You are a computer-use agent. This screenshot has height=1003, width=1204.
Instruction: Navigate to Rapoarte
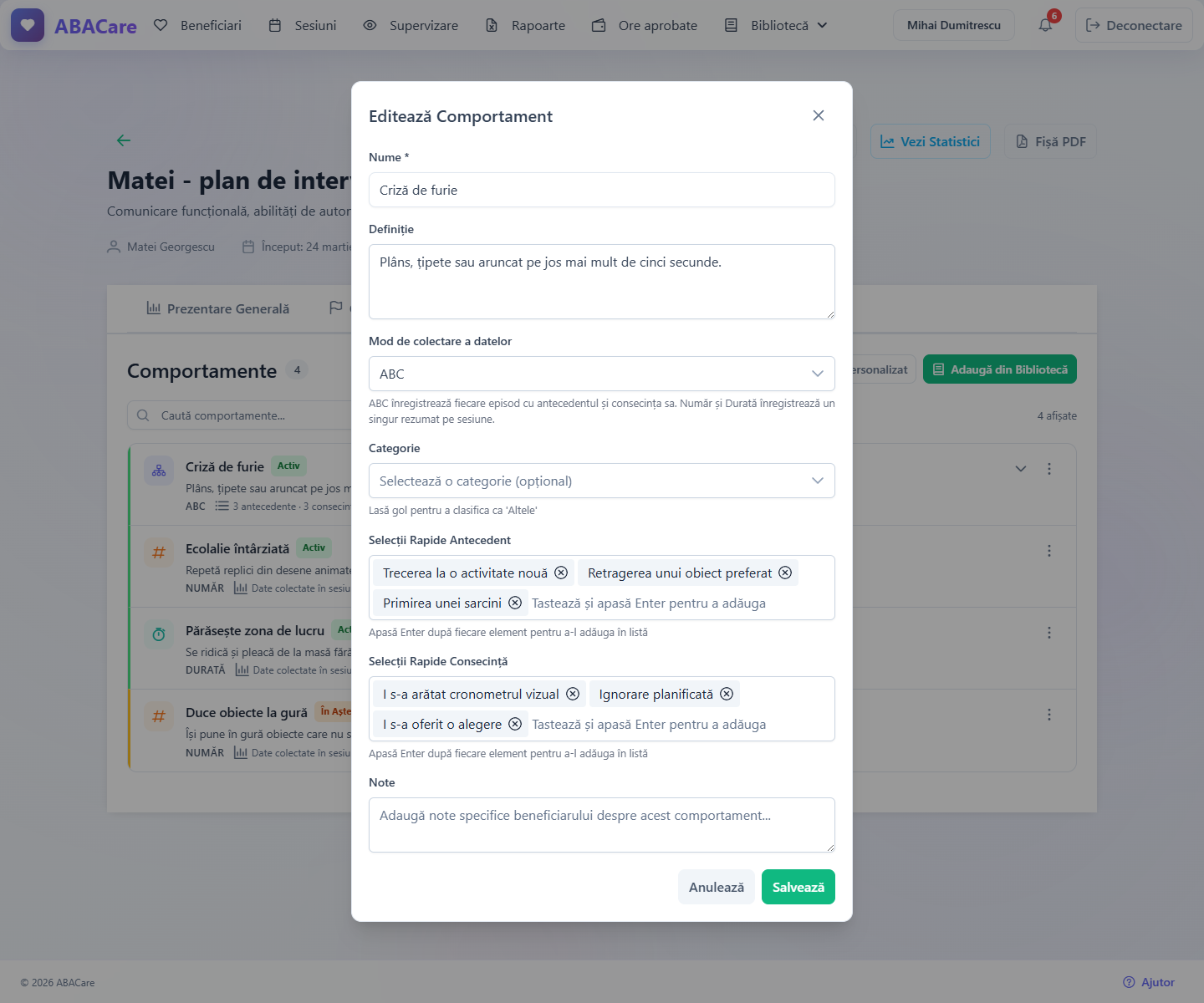click(526, 25)
